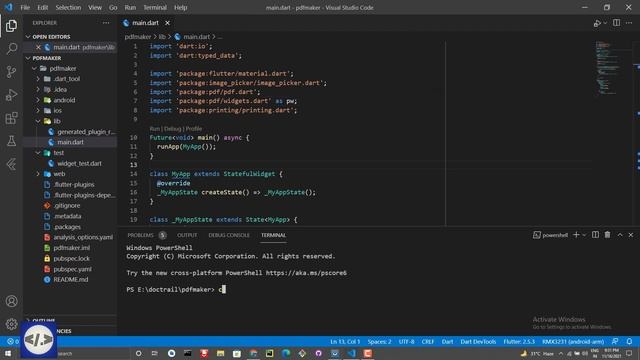Open Task View from the taskbar

click(154, 353)
